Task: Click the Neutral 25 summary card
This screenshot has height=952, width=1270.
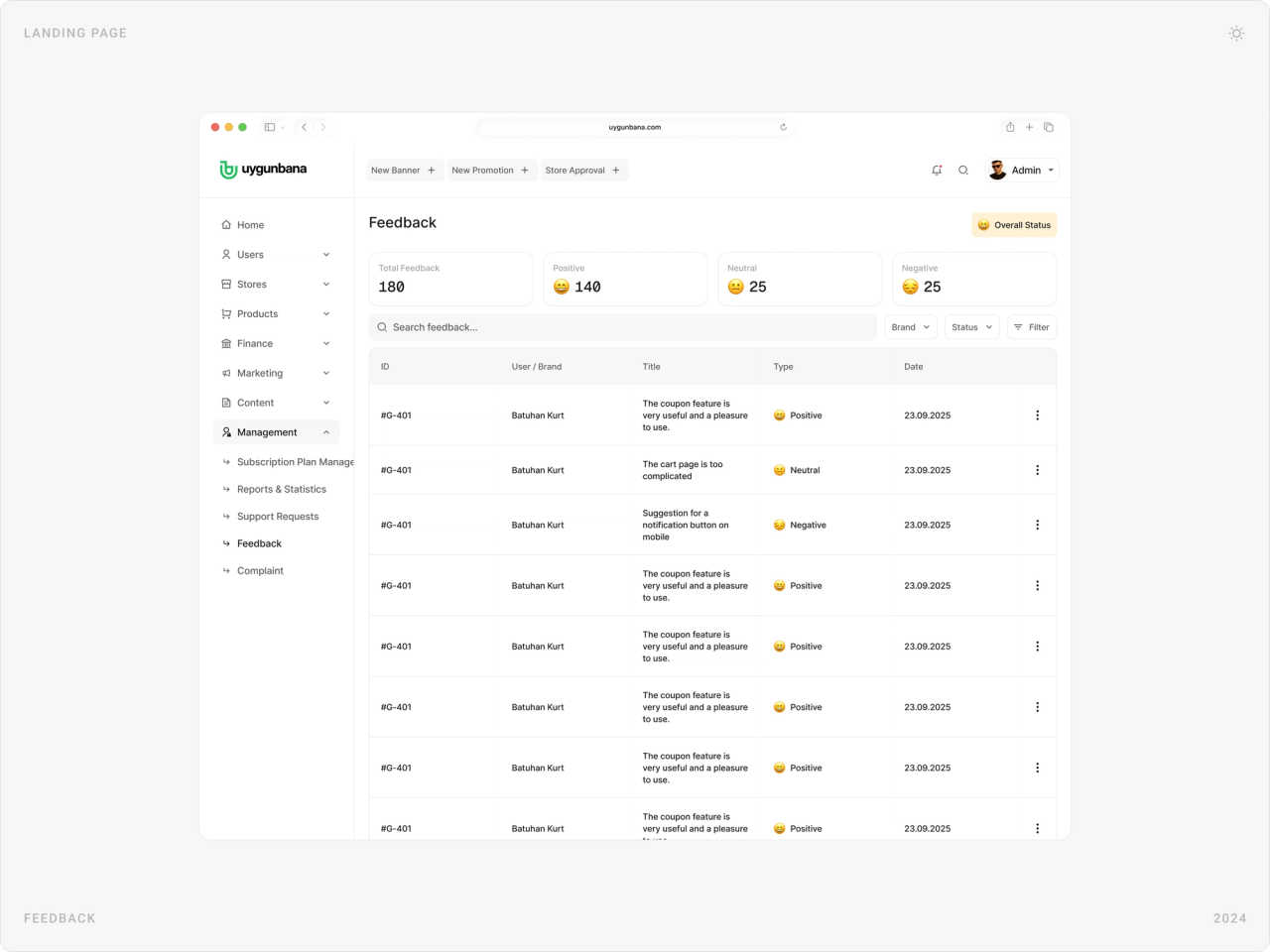Action: point(800,279)
